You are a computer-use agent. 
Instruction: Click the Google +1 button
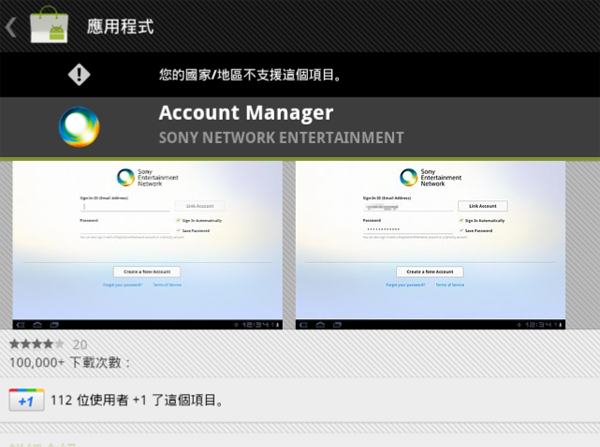coord(27,400)
